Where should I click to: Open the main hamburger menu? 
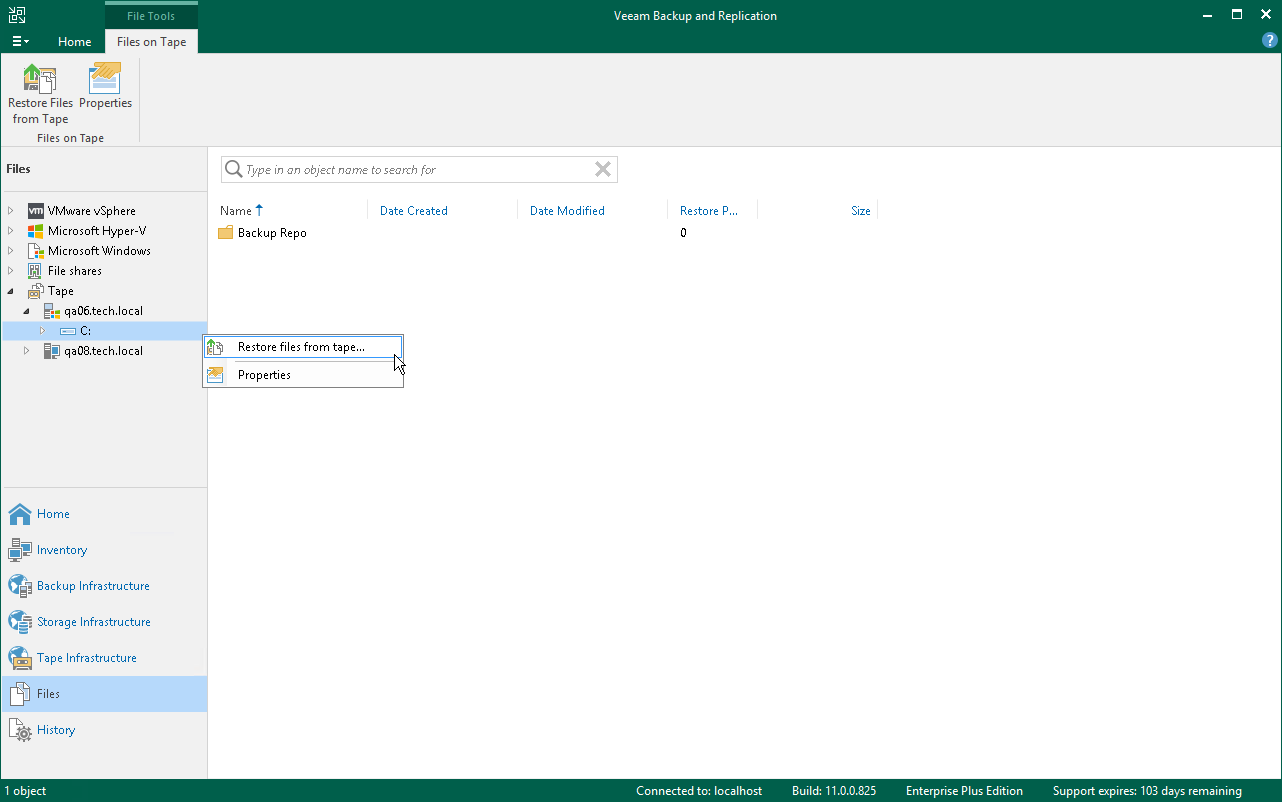pyautogui.click(x=20, y=42)
